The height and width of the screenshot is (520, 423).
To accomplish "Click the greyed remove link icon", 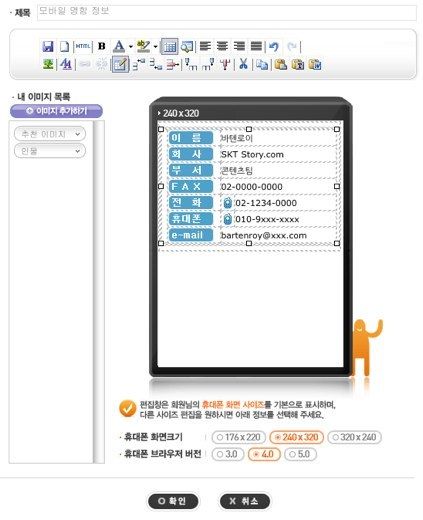I will point(102,64).
